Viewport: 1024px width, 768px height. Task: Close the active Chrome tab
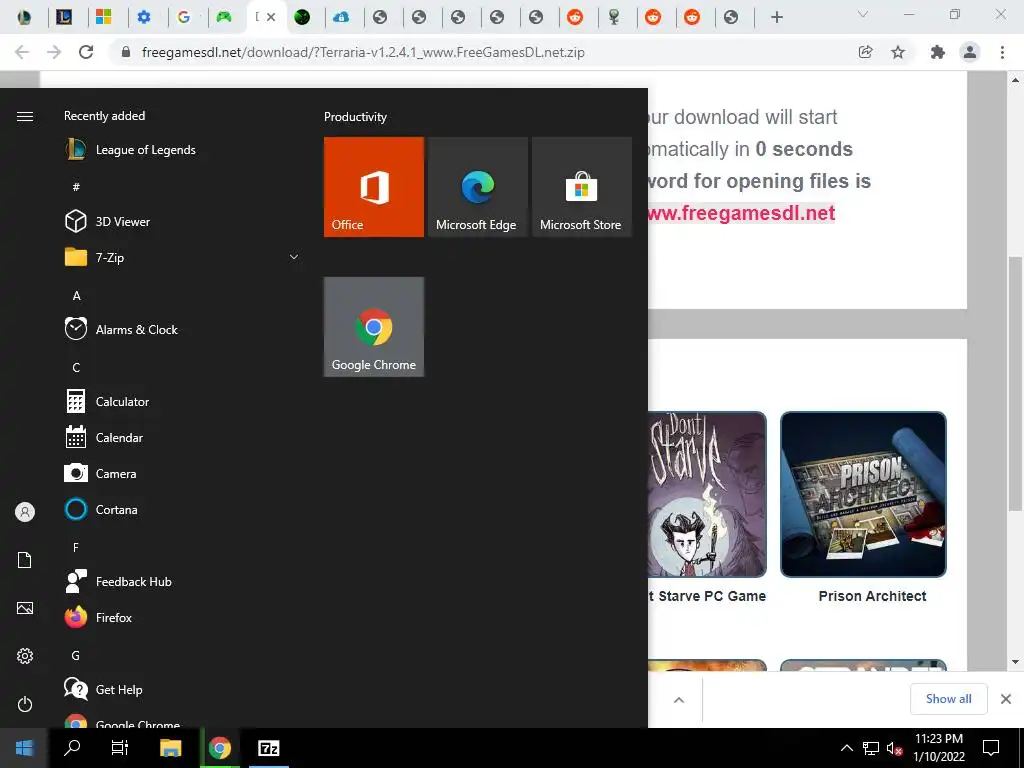coord(271,17)
